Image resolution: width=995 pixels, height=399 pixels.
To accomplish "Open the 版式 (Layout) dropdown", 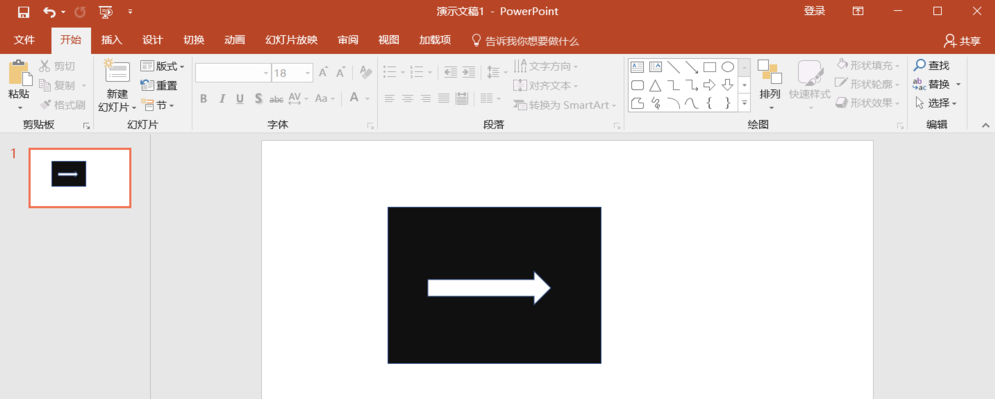I will (162, 66).
